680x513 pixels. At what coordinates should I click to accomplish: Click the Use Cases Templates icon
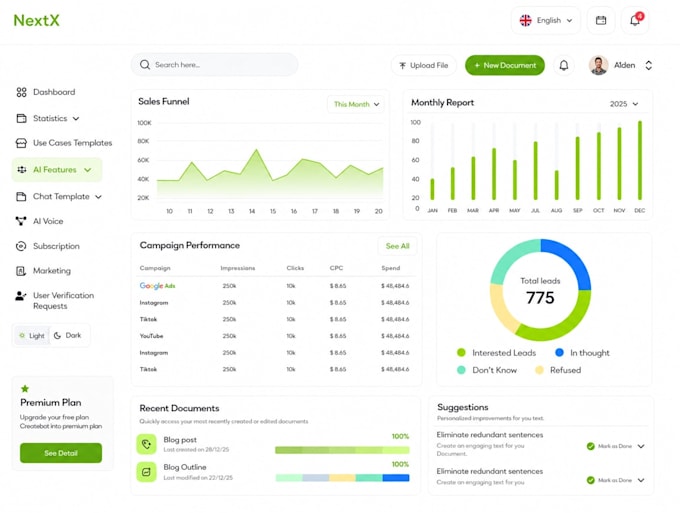(x=21, y=143)
